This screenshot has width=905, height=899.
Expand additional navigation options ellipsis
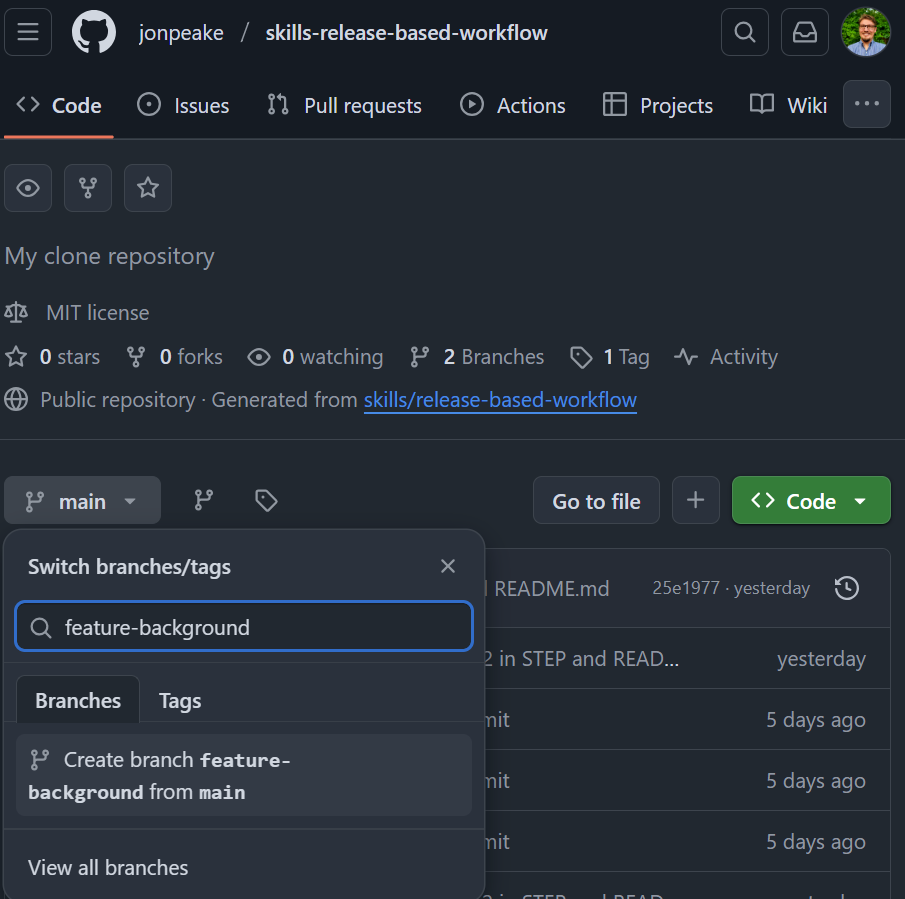(x=866, y=104)
